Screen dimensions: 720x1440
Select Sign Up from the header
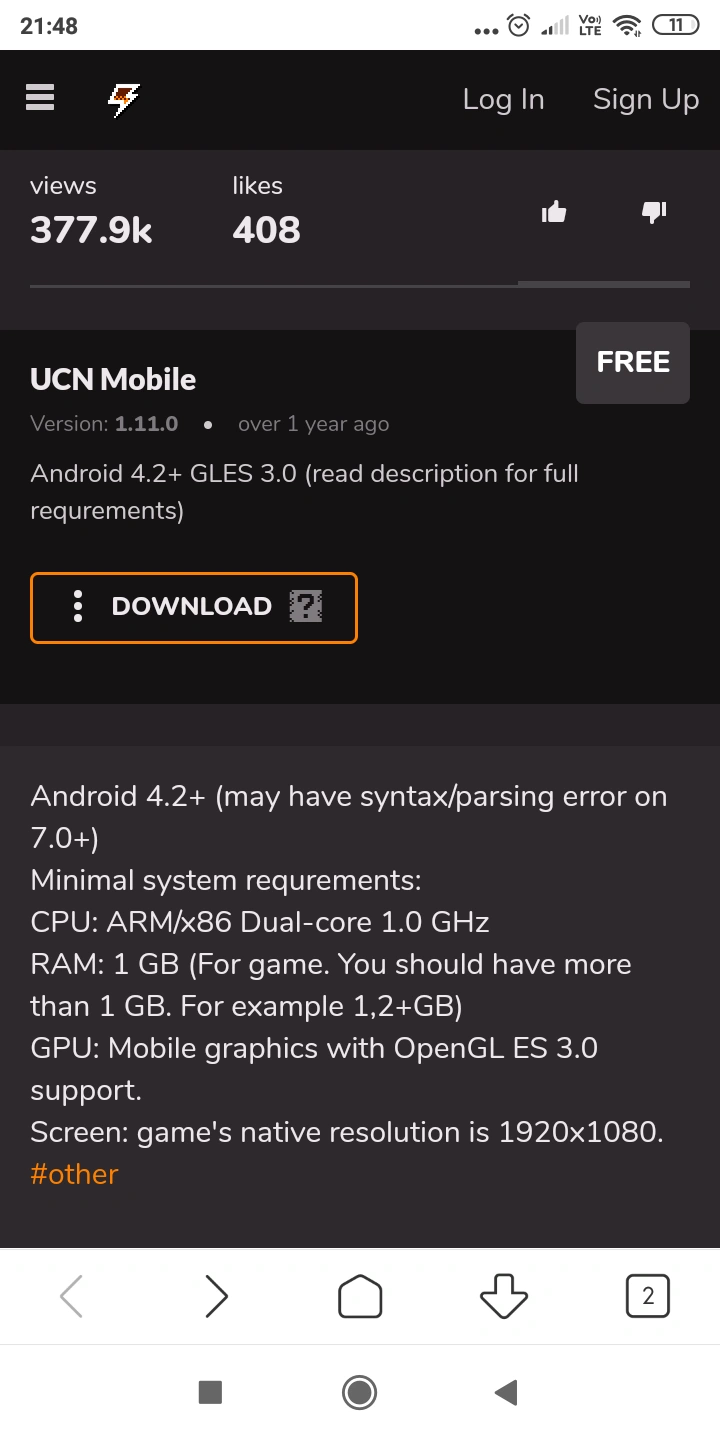coord(645,99)
